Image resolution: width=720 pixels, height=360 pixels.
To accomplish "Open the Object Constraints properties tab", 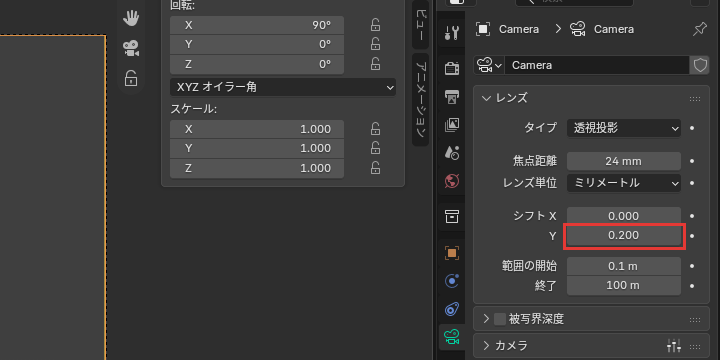I will click(452, 309).
